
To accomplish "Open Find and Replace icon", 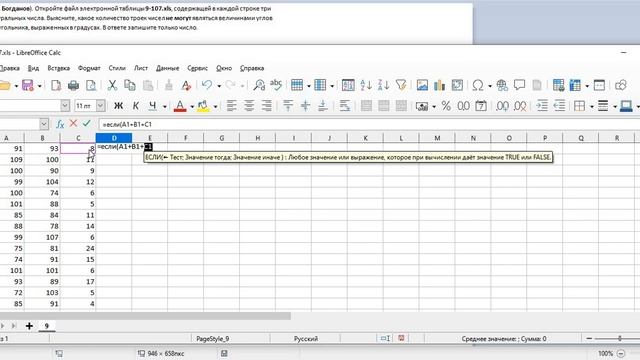I will [259, 85].
